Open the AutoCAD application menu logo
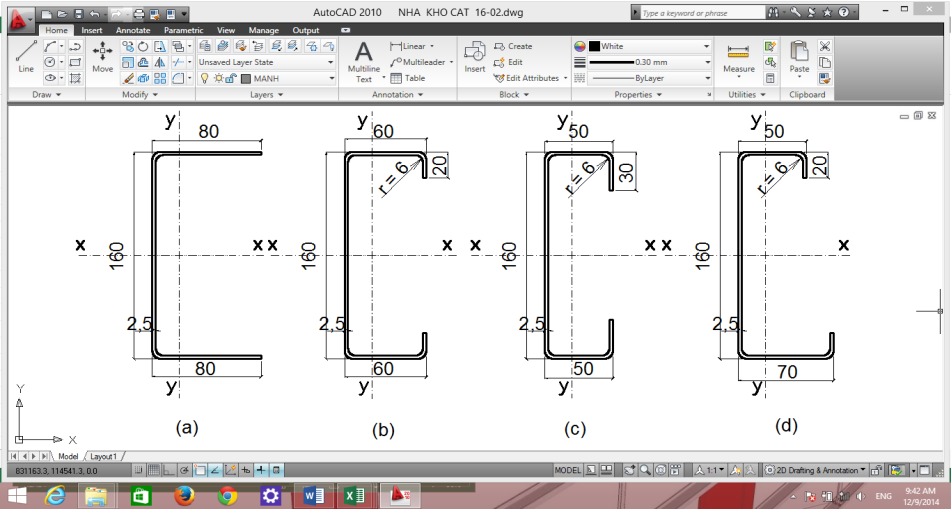 [x=21, y=20]
